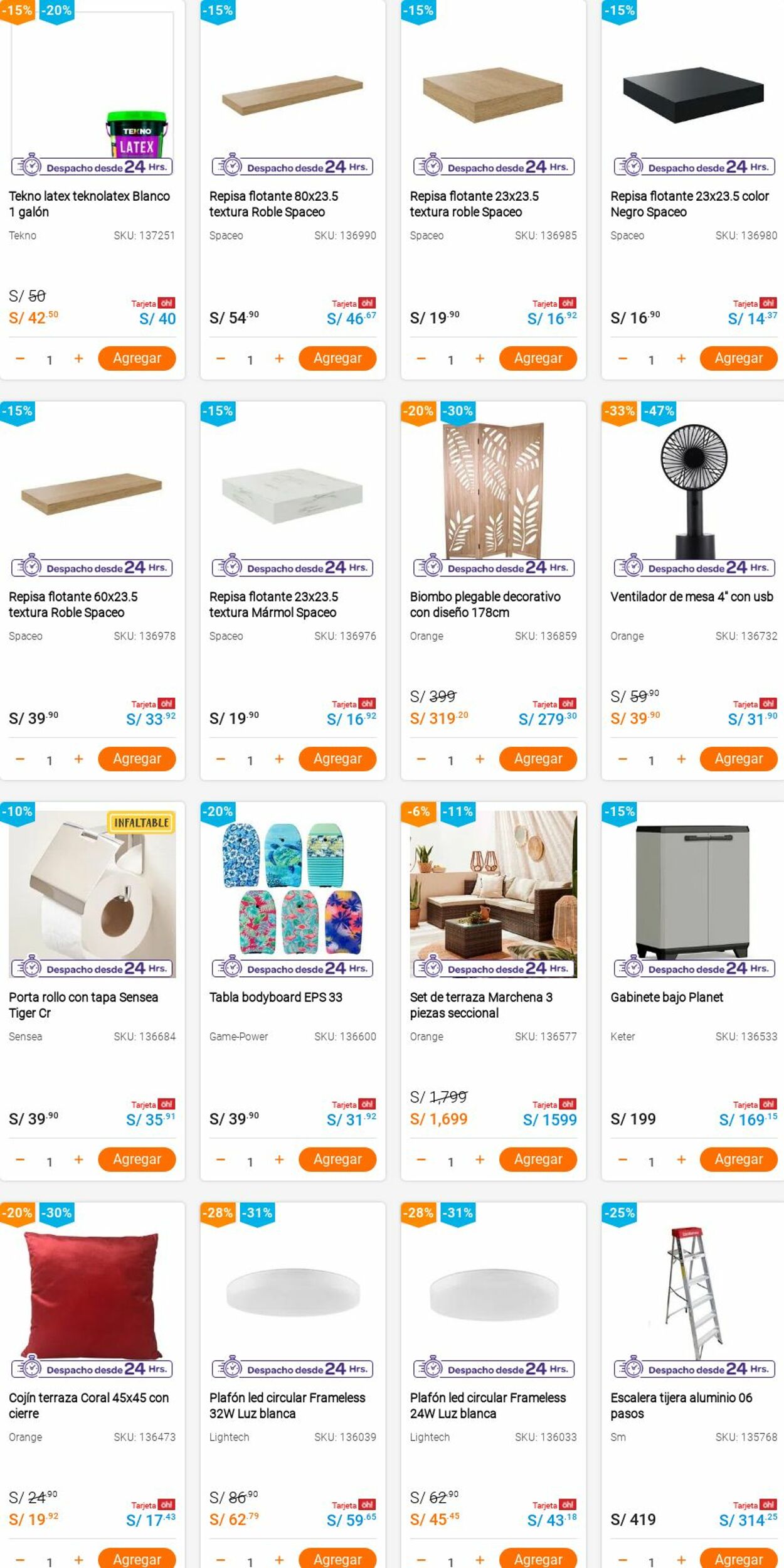Add Repisa flotante 60x23.5 Roble to cart
The image size is (784, 1568).
pos(137,759)
